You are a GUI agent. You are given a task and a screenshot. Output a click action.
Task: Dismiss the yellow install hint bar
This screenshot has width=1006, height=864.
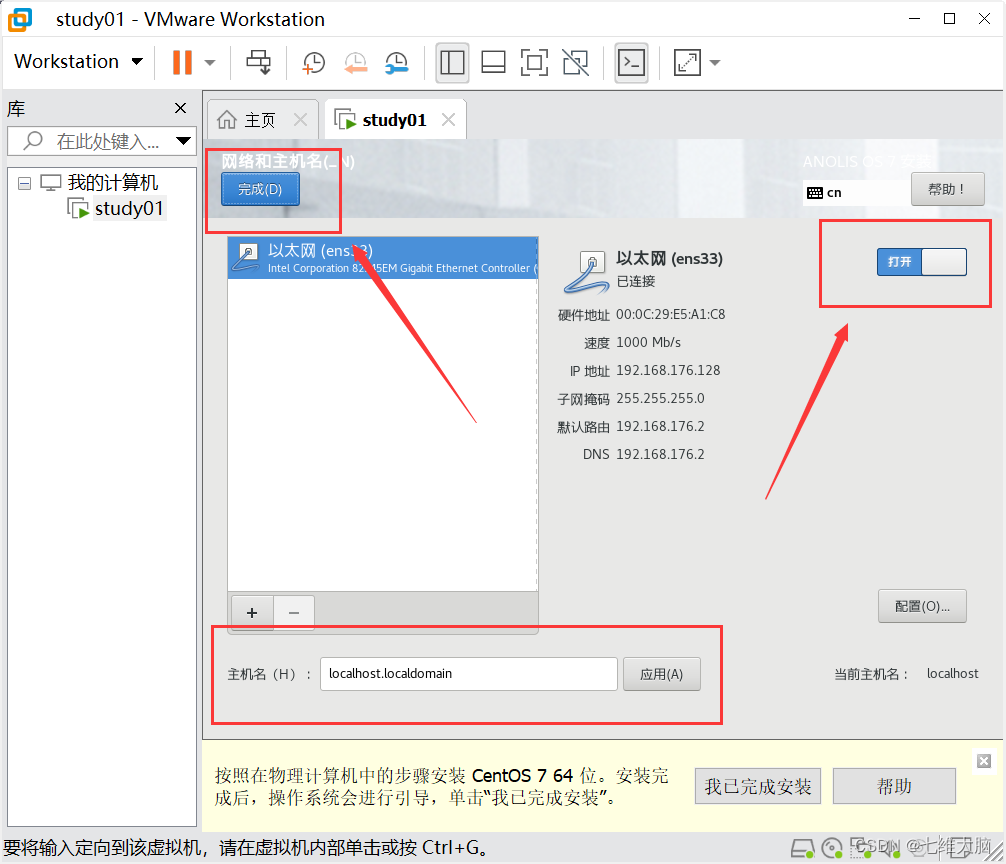(x=984, y=761)
